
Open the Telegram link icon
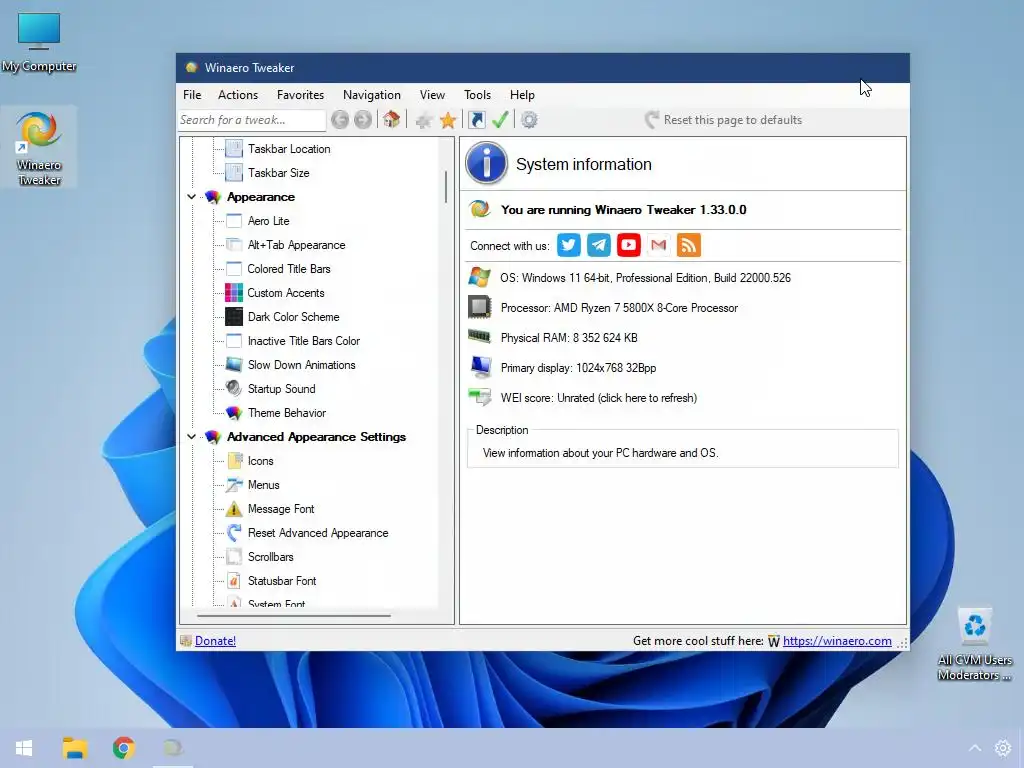point(599,246)
